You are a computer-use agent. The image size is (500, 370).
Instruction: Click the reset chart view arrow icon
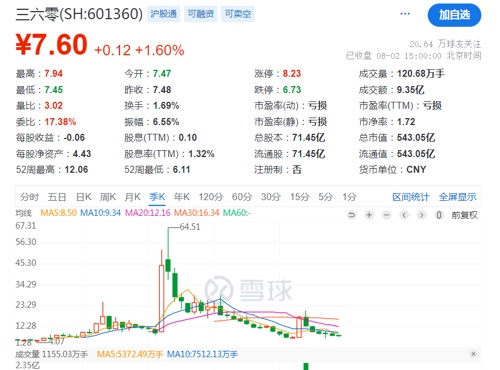click(351, 215)
